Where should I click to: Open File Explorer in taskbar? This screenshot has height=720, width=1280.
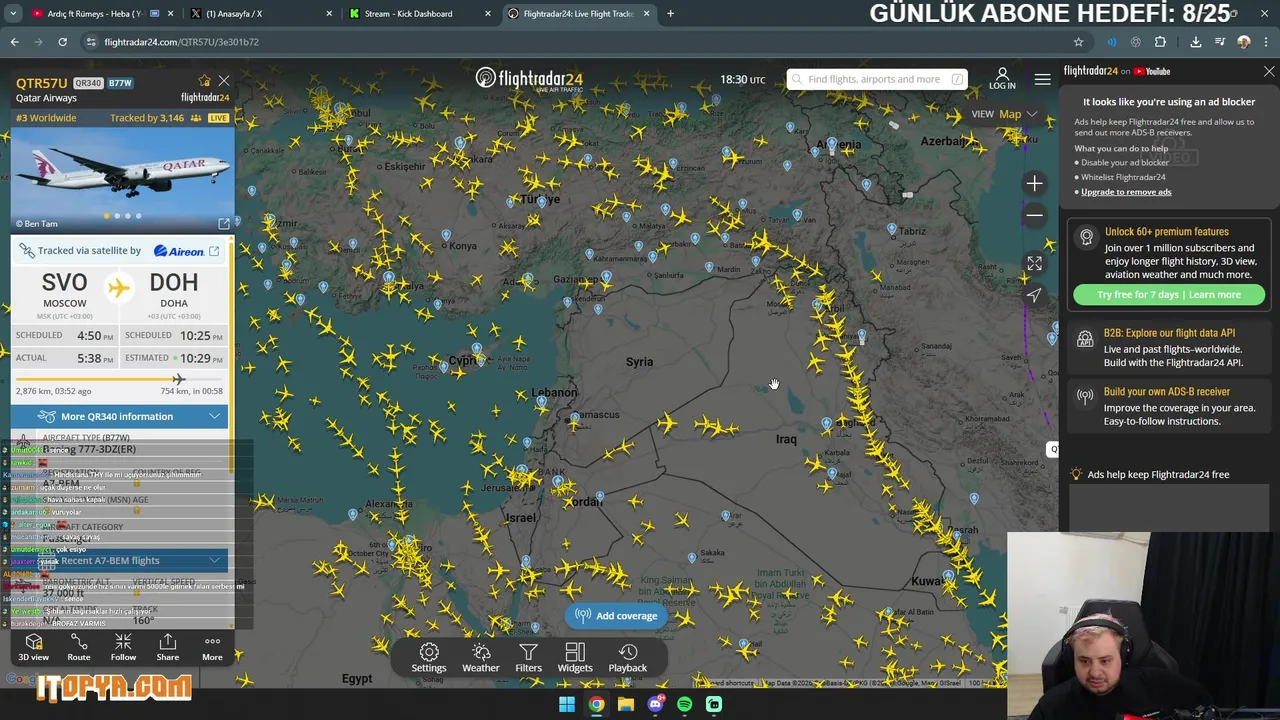click(x=625, y=704)
